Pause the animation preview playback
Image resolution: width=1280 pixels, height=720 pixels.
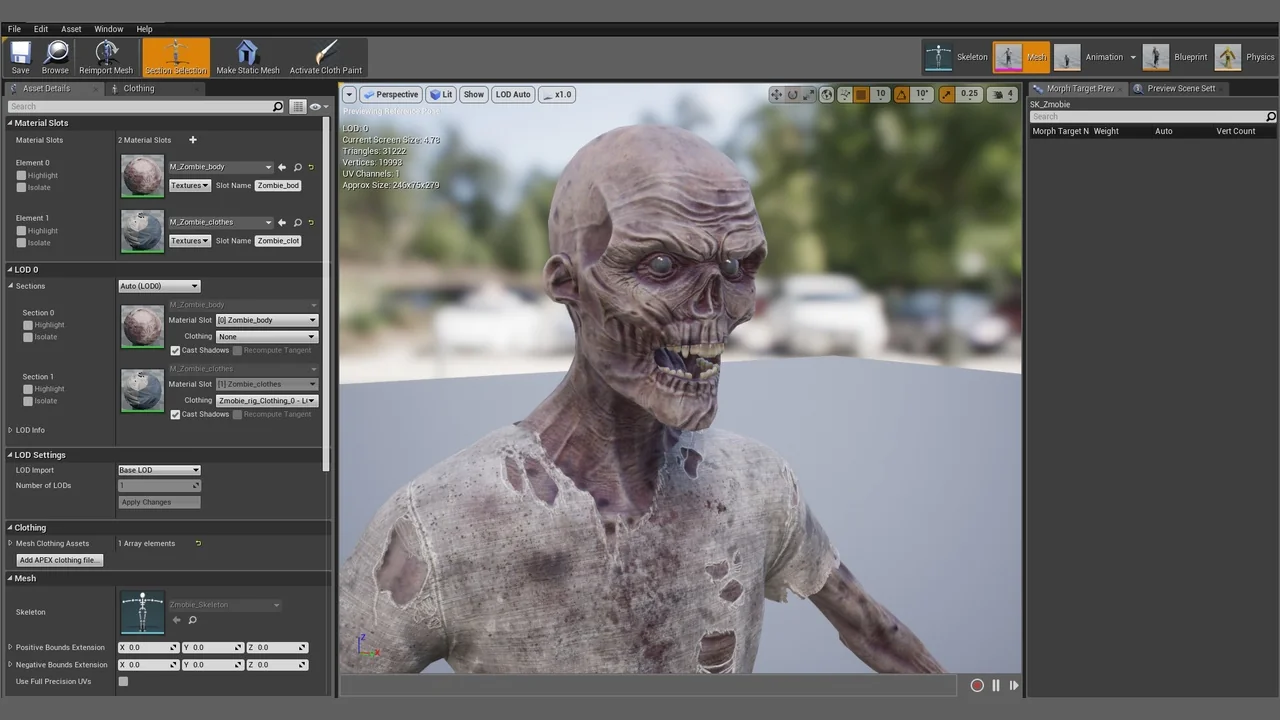[x=996, y=685]
